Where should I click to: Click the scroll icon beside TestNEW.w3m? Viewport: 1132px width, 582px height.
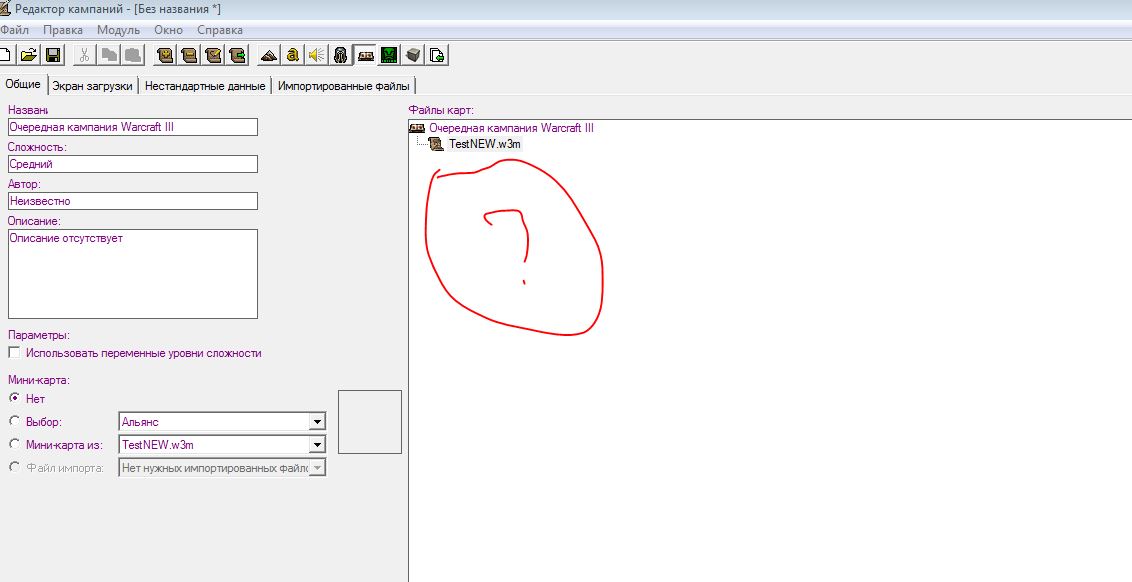[x=436, y=144]
